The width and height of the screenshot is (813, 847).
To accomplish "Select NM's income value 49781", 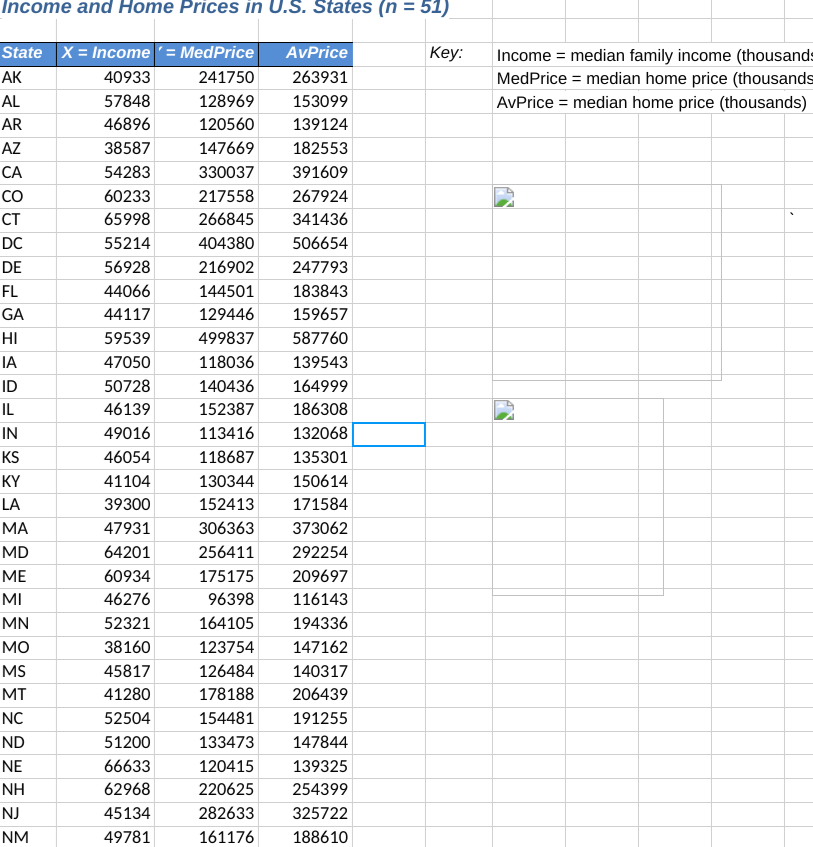I will (x=105, y=837).
